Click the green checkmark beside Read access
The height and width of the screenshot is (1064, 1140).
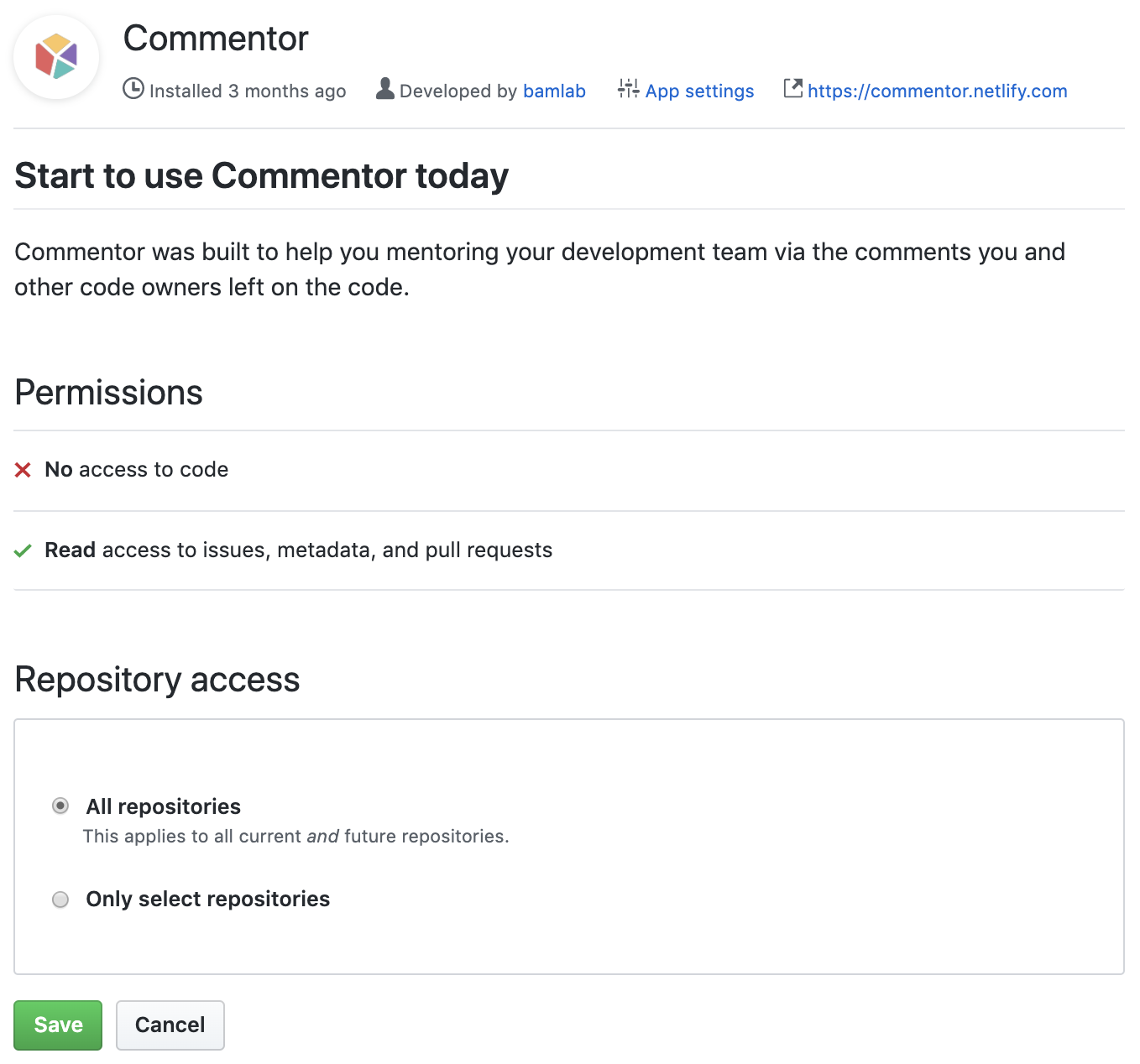click(x=24, y=550)
